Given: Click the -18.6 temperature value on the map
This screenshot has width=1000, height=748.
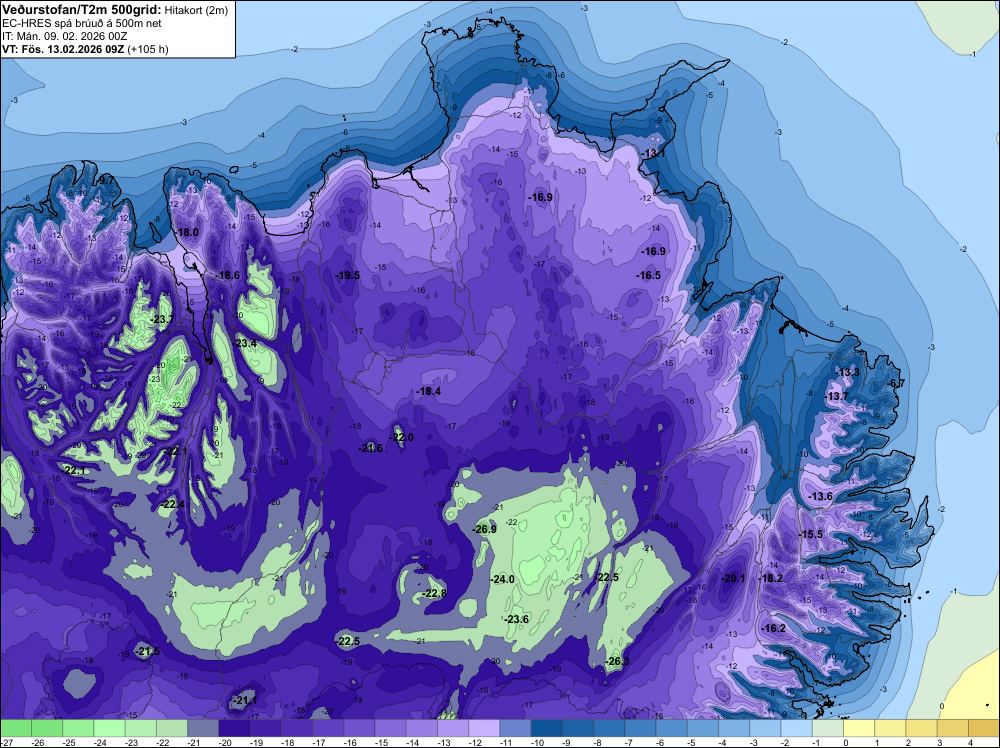Looking at the screenshot, I should (x=227, y=275).
